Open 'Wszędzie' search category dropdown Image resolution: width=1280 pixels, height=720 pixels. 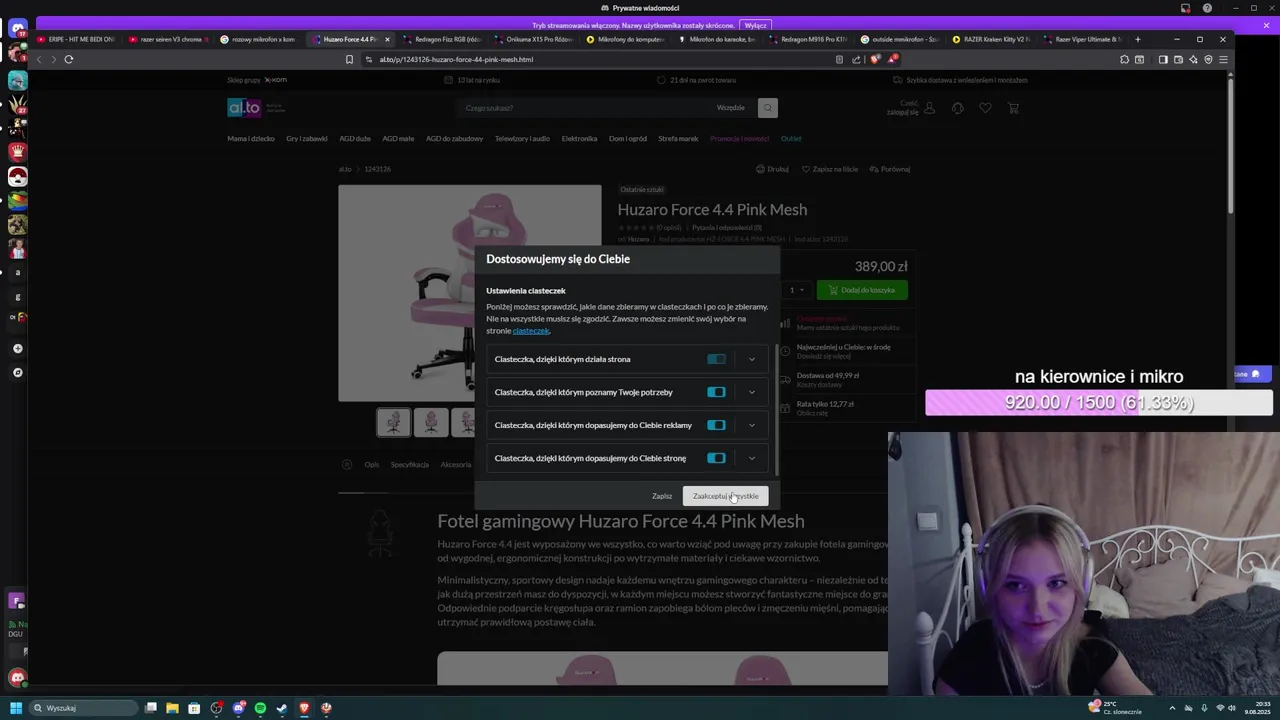click(x=730, y=108)
